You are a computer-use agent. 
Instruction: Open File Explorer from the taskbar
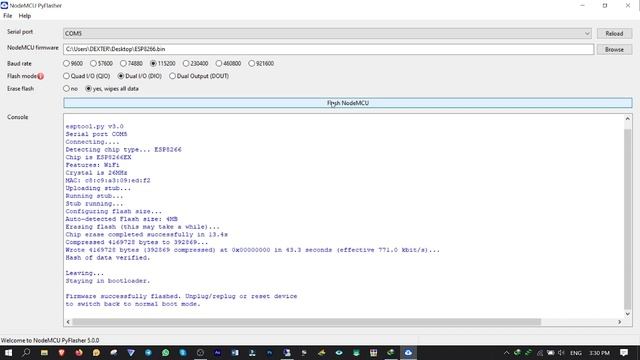44,353
